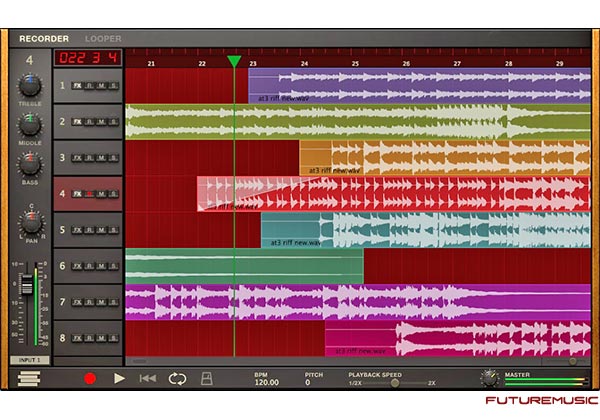
Task: Select the track 4 header row
Action: [88, 194]
